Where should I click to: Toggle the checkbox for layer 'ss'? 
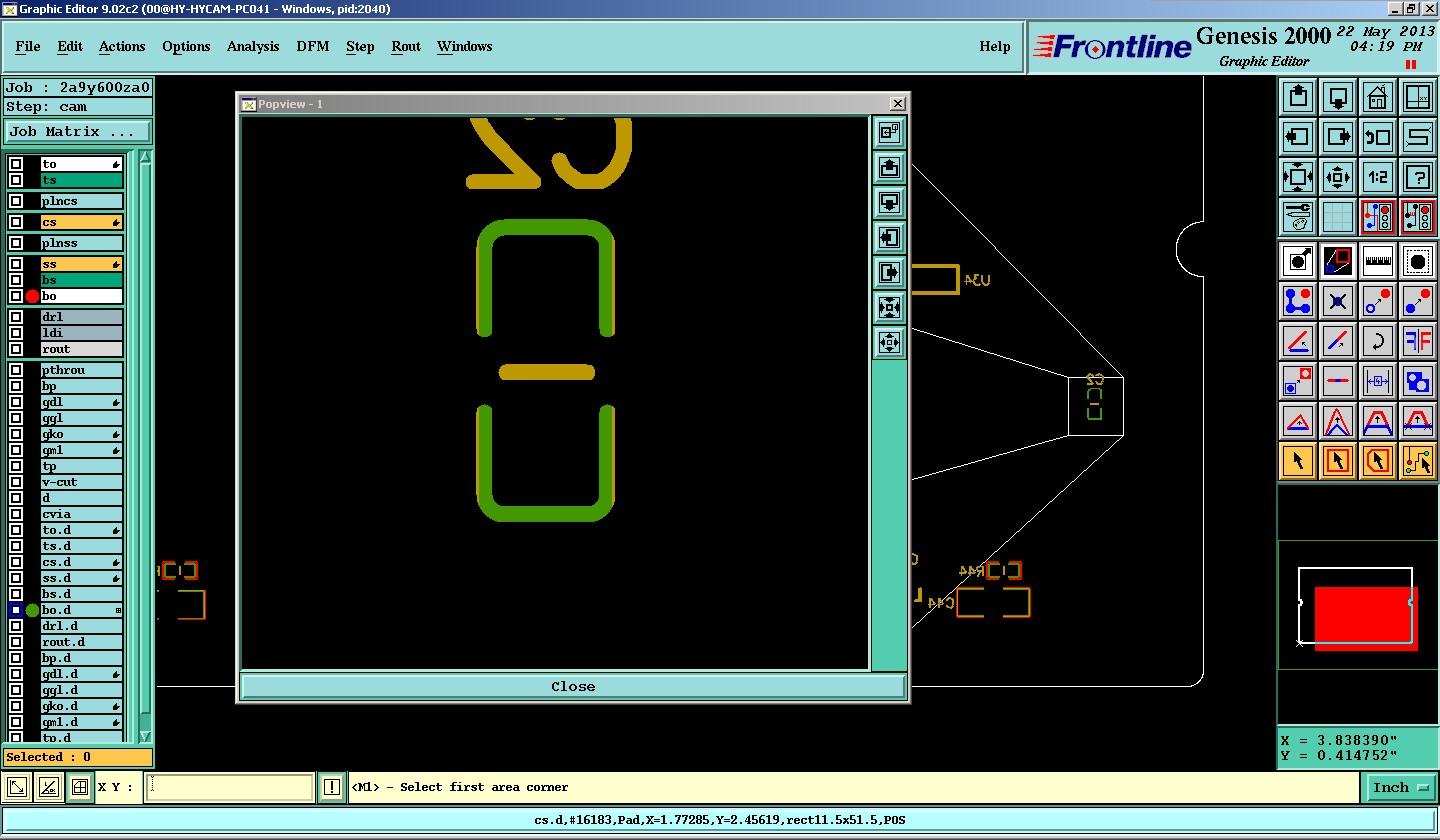click(16, 264)
